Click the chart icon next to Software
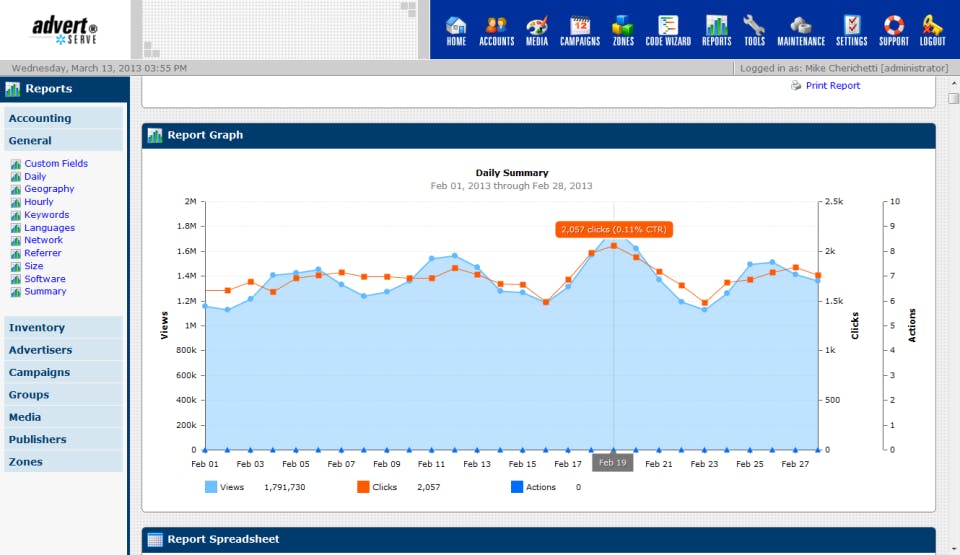This screenshot has height=555, width=960. (16, 279)
